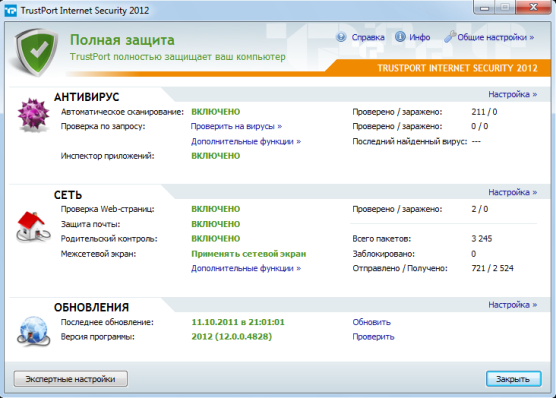Click the Всего пакетов value 3 245
The image size is (556, 398).
[x=482, y=238]
